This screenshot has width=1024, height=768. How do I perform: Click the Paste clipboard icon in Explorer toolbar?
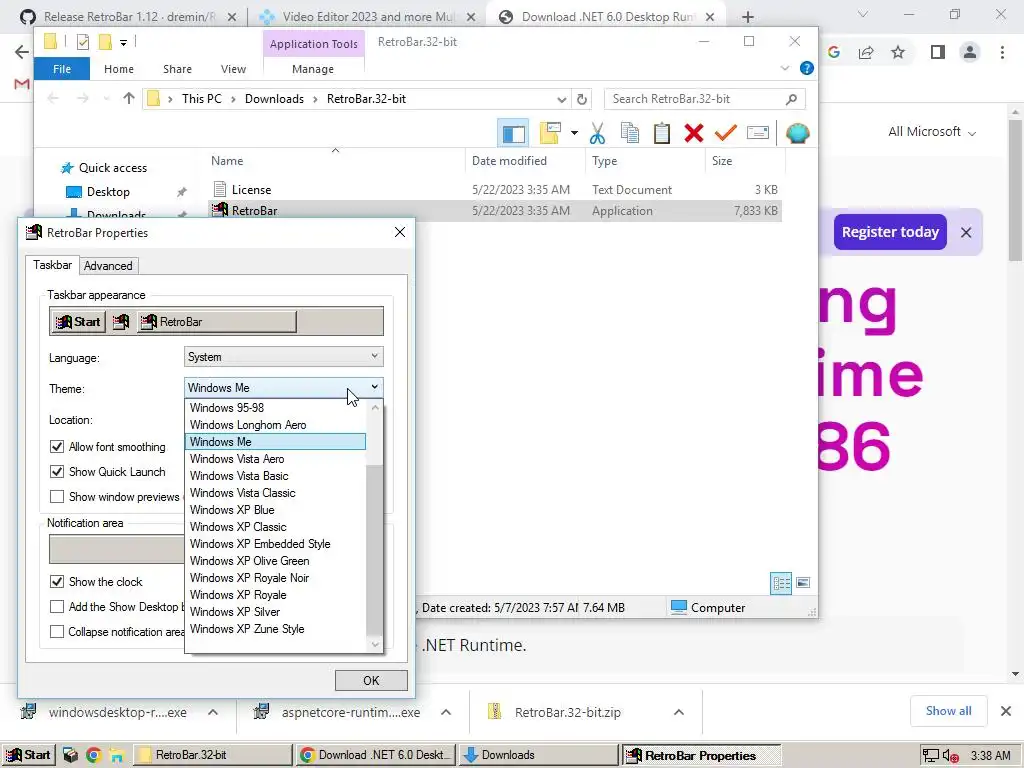(662, 133)
